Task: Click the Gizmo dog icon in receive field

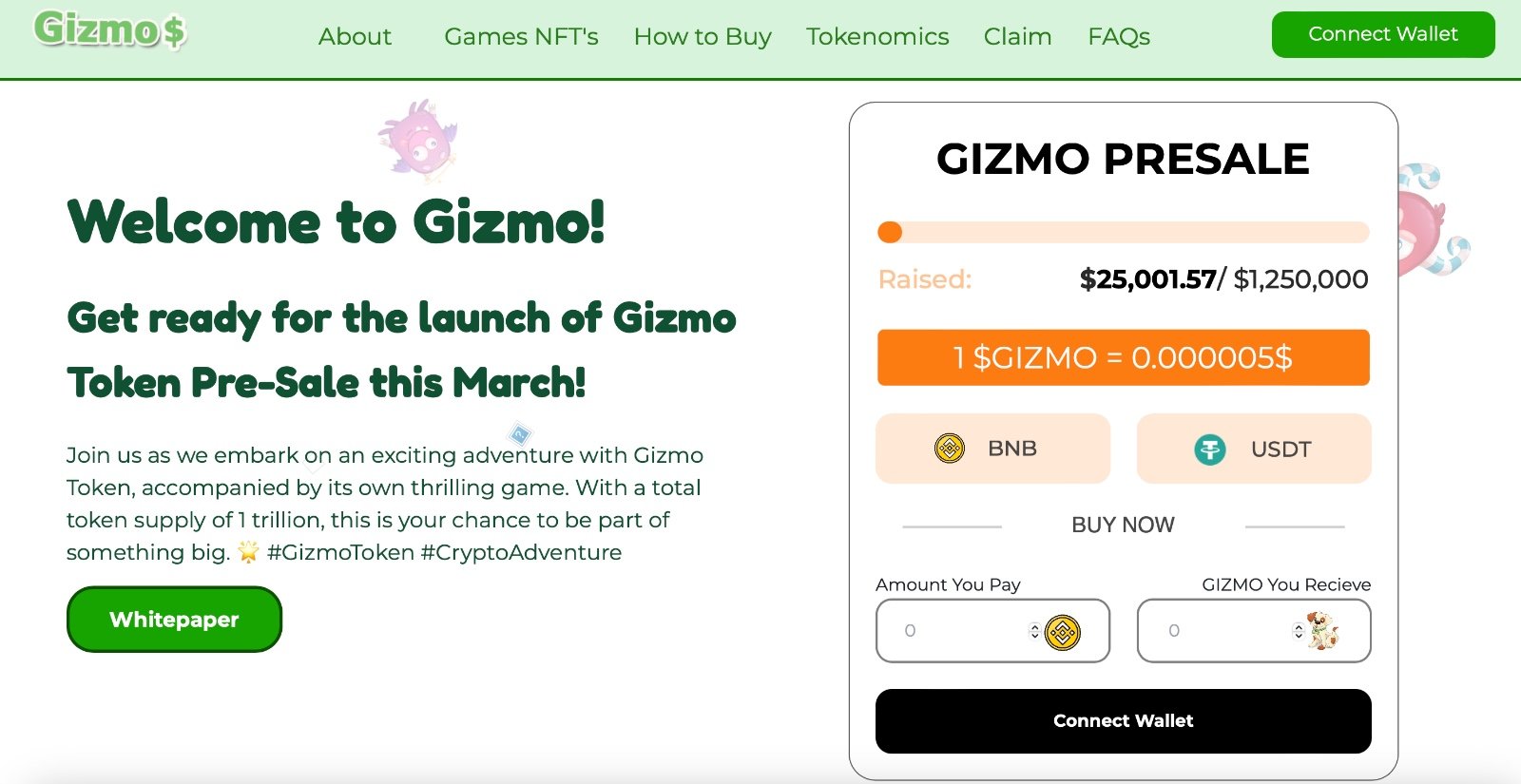Action: (1322, 631)
